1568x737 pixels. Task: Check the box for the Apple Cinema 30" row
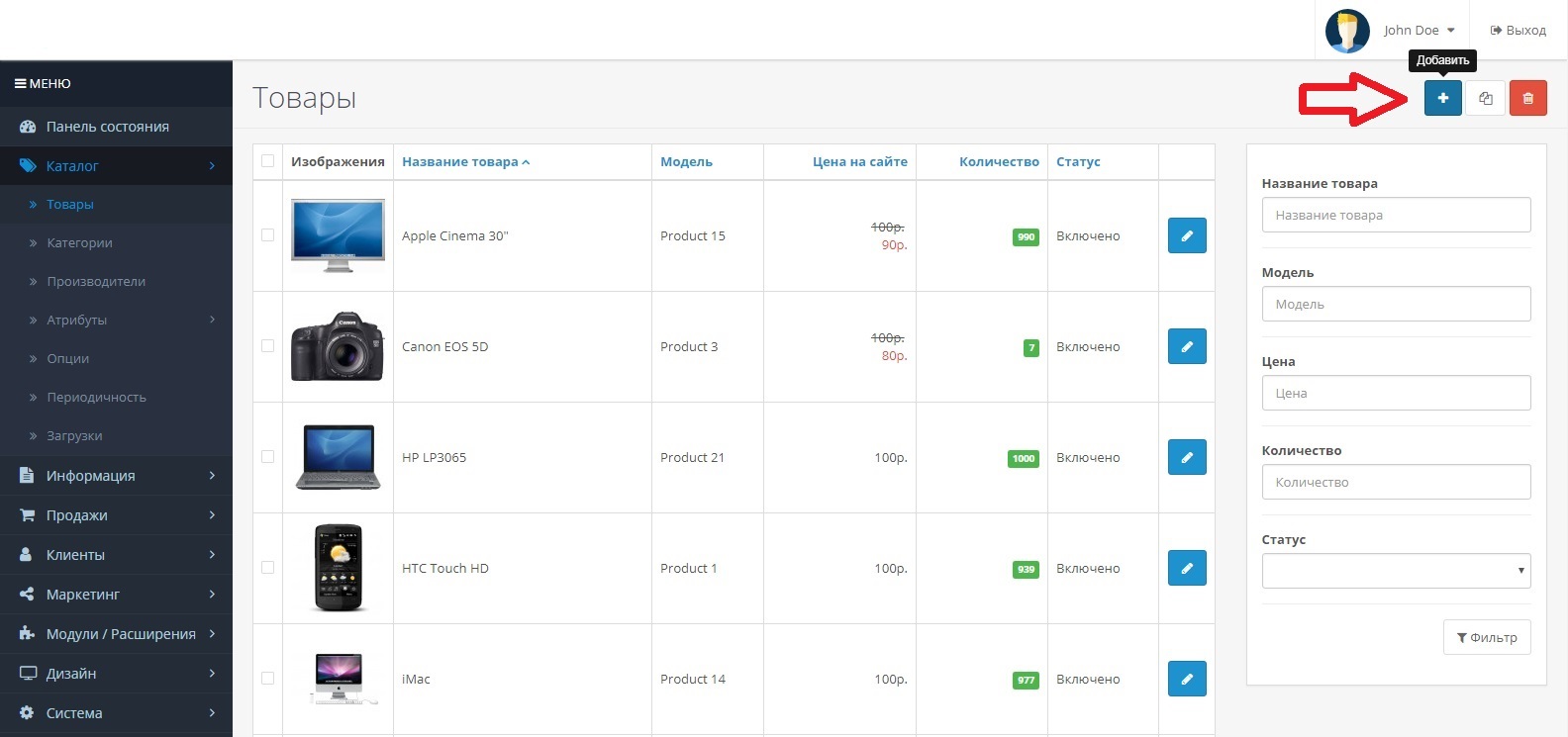click(x=267, y=235)
